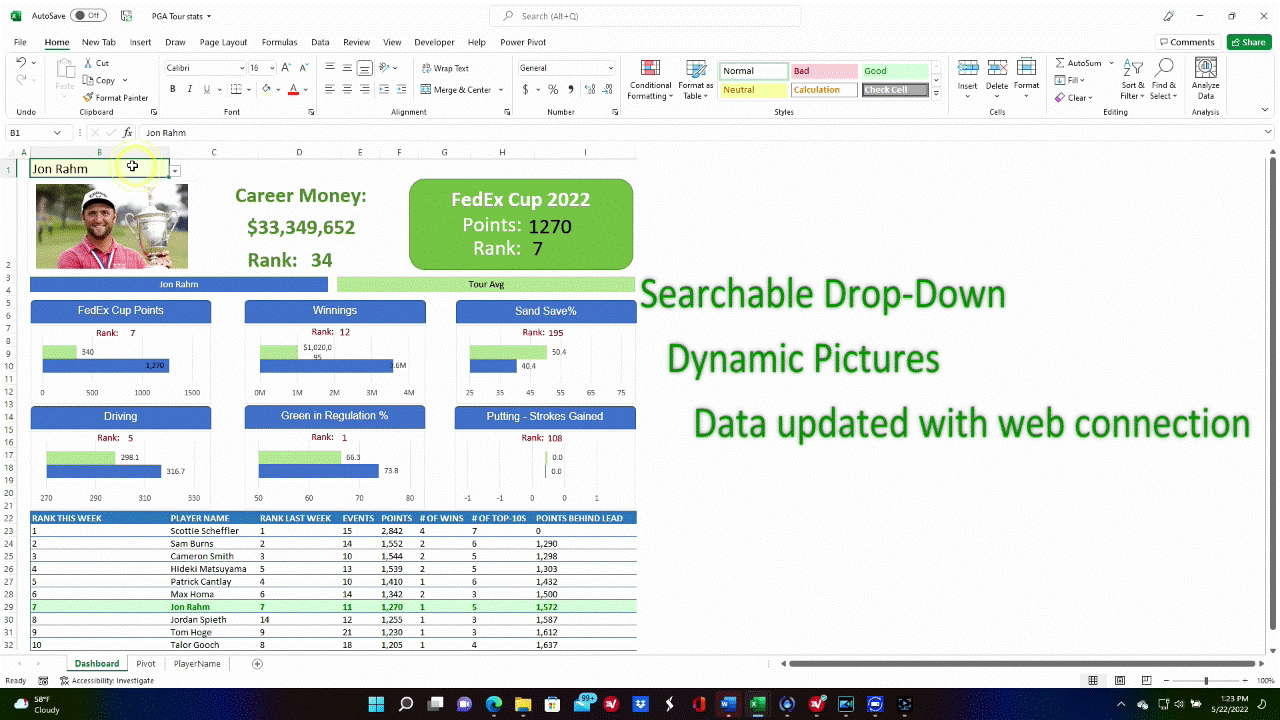Open the font name Calibri dropdown

[x=242, y=68]
